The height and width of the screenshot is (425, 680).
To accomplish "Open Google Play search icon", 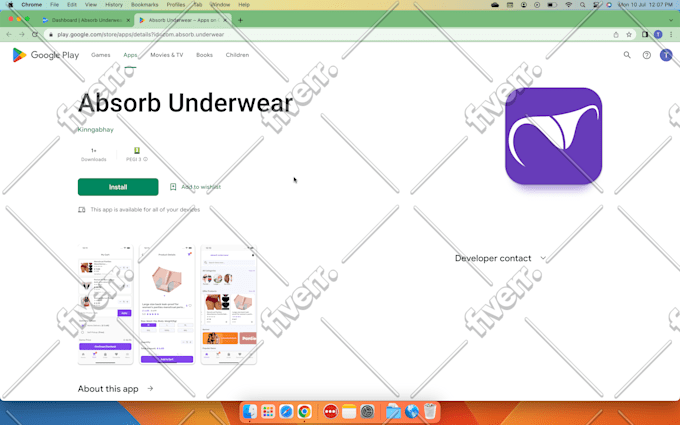I will pos(627,55).
